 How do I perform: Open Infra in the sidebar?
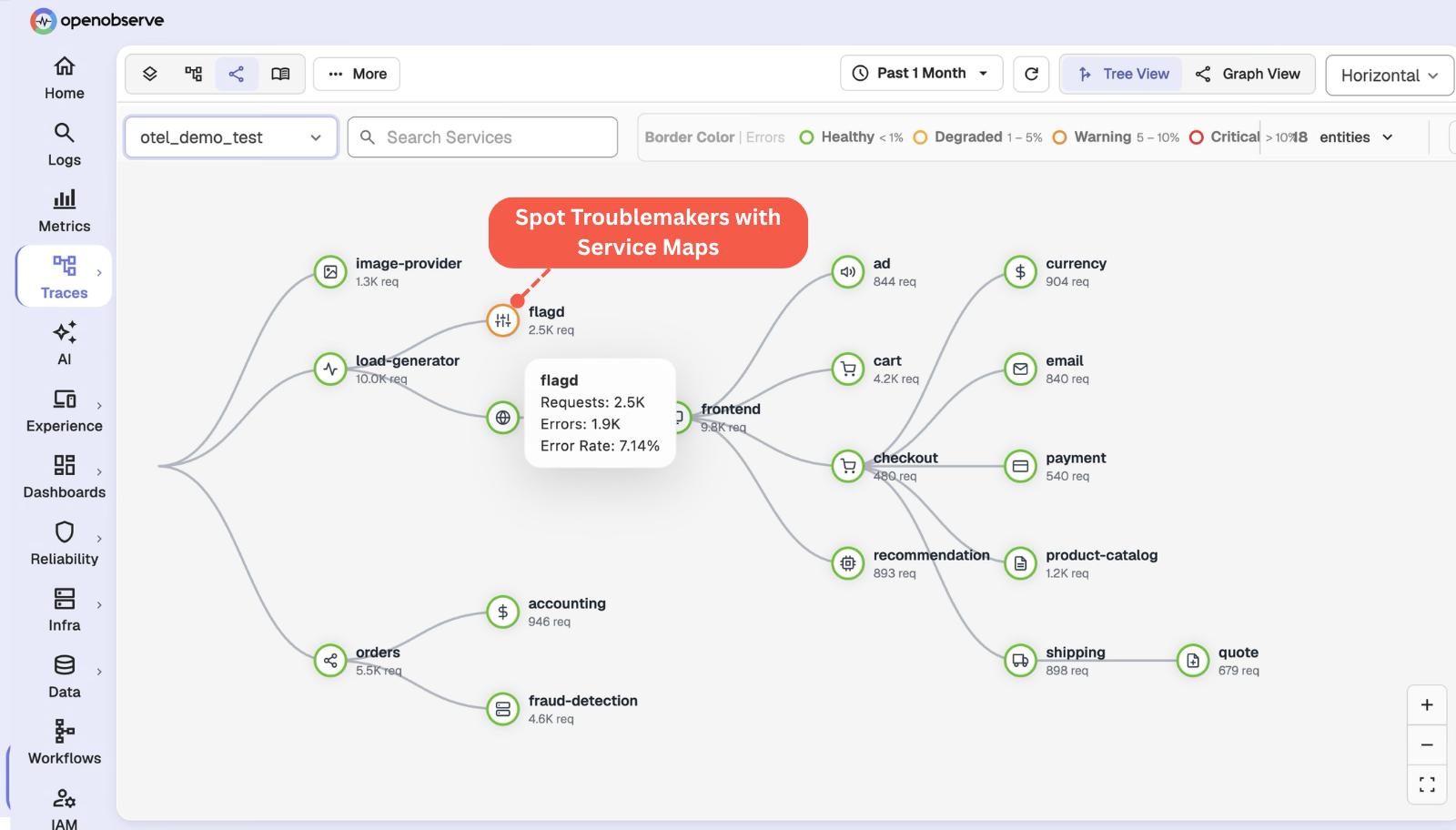coord(64,610)
